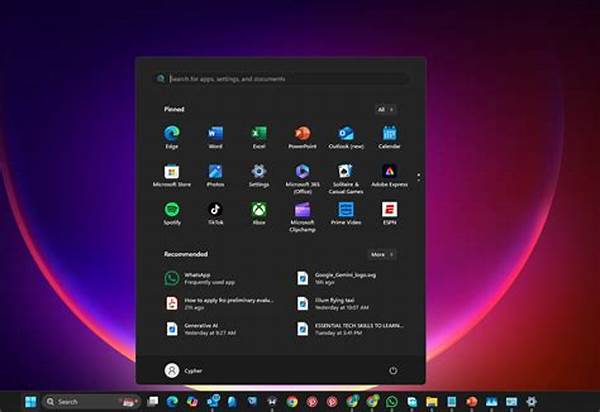Open Prime Video app
The image size is (600, 412).
tap(346, 213)
